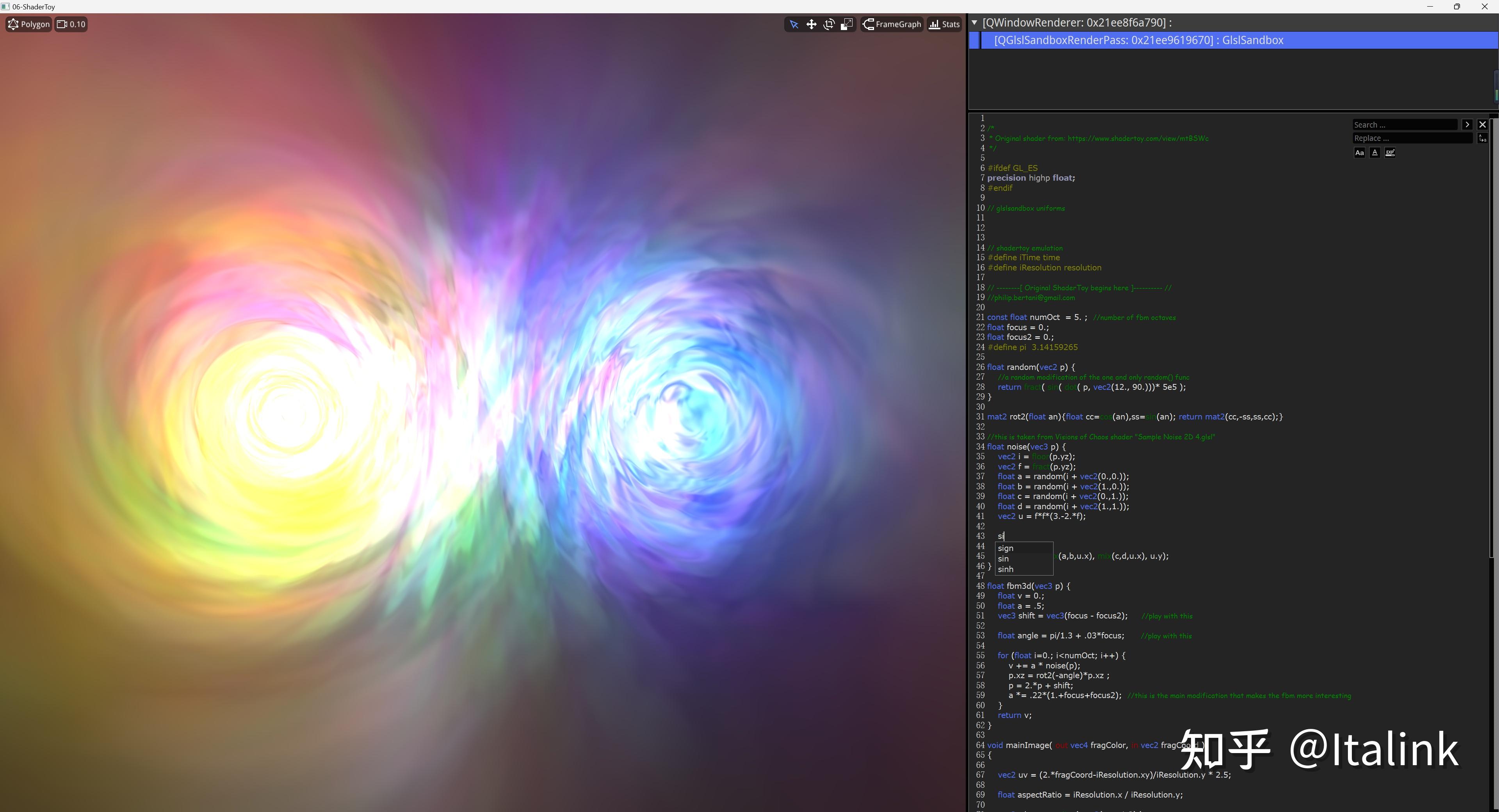Toggle whole-word matching in search
Viewport: 1499px width, 812px height.
point(1375,153)
